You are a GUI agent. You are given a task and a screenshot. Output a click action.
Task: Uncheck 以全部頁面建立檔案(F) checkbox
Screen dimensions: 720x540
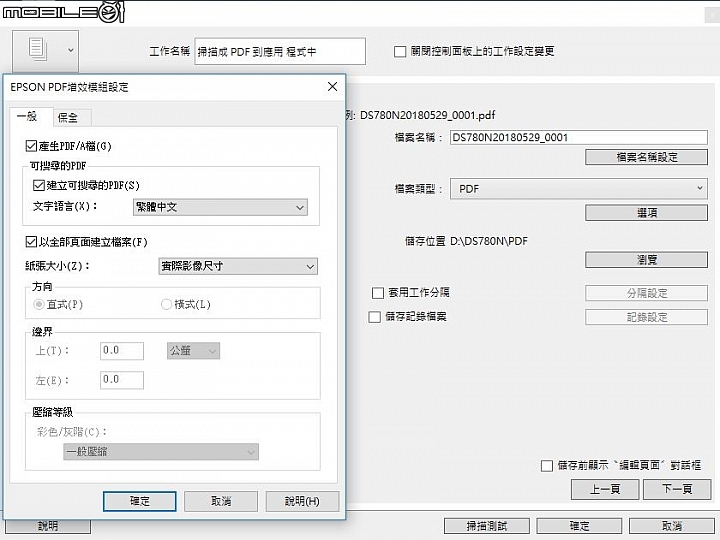[x=31, y=242]
